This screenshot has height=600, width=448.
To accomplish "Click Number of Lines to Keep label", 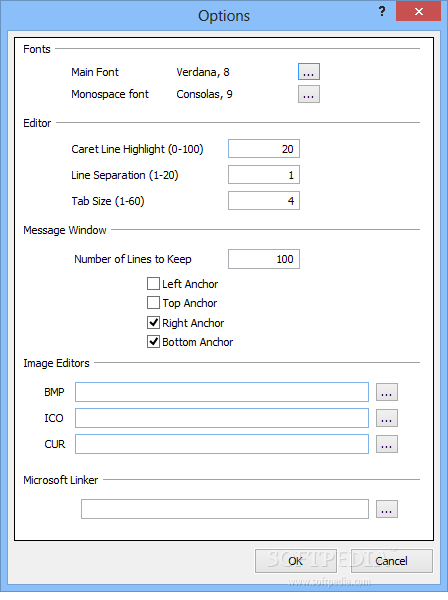I will pos(133,259).
